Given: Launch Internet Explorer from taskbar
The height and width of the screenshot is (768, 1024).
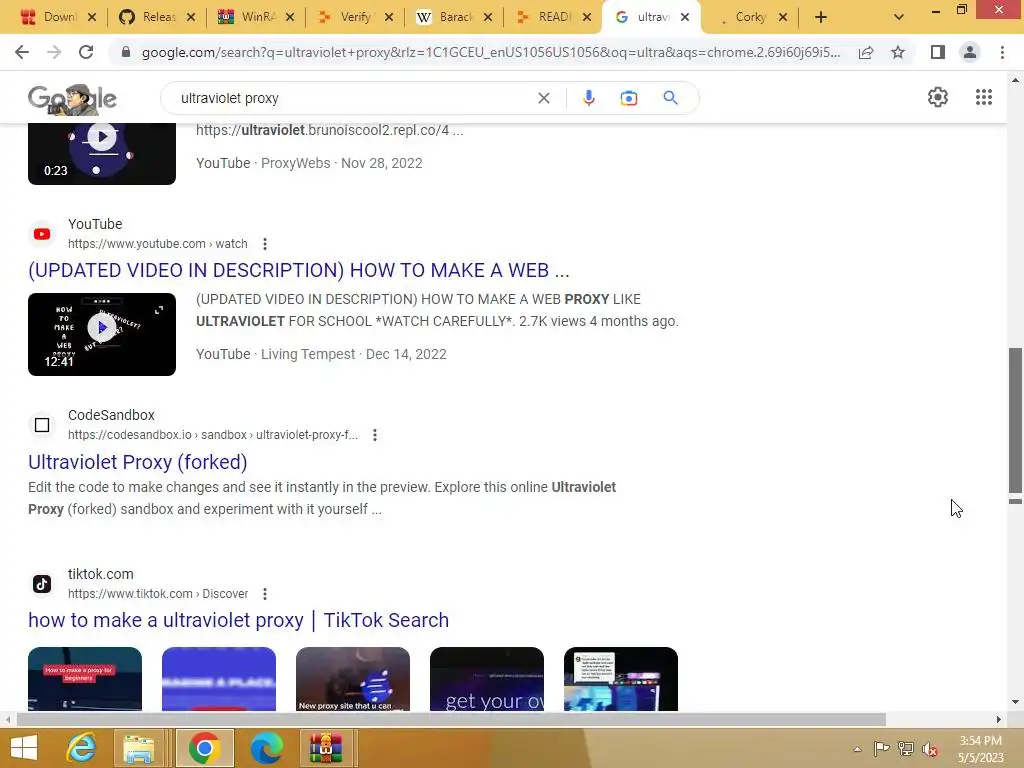Looking at the screenshot, I should click(82, 748).
